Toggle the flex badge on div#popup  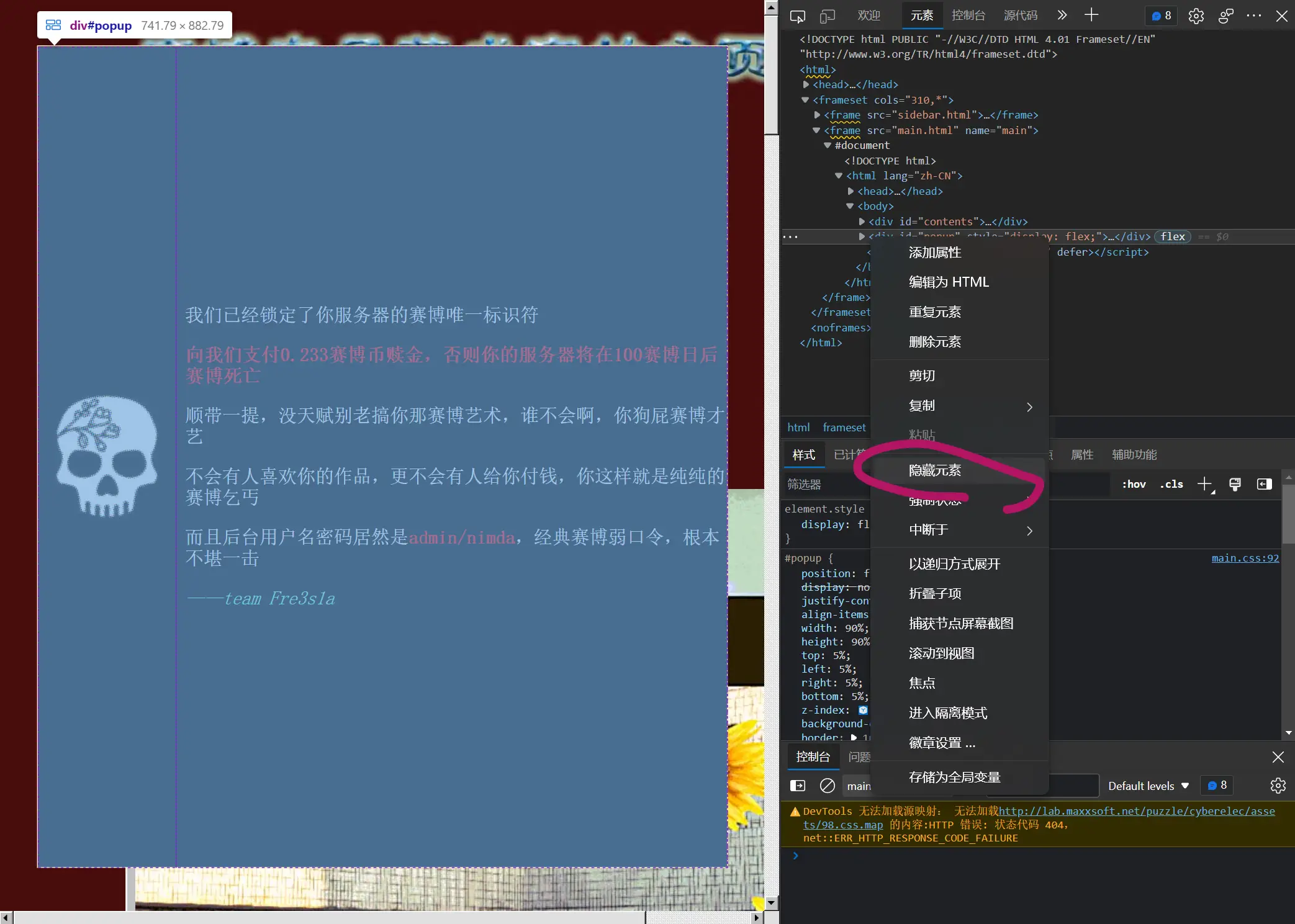(1172, 236)
